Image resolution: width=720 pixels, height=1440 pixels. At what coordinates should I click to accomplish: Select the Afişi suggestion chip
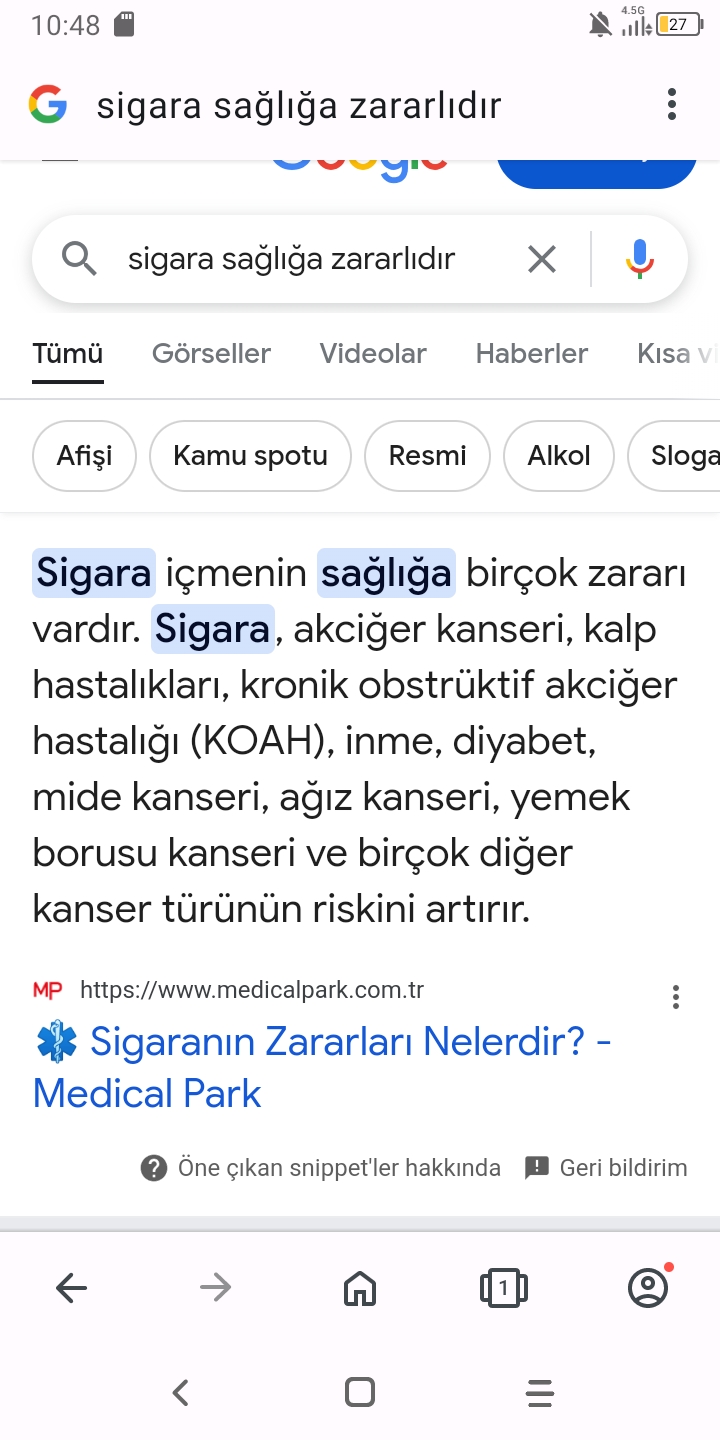84,456
